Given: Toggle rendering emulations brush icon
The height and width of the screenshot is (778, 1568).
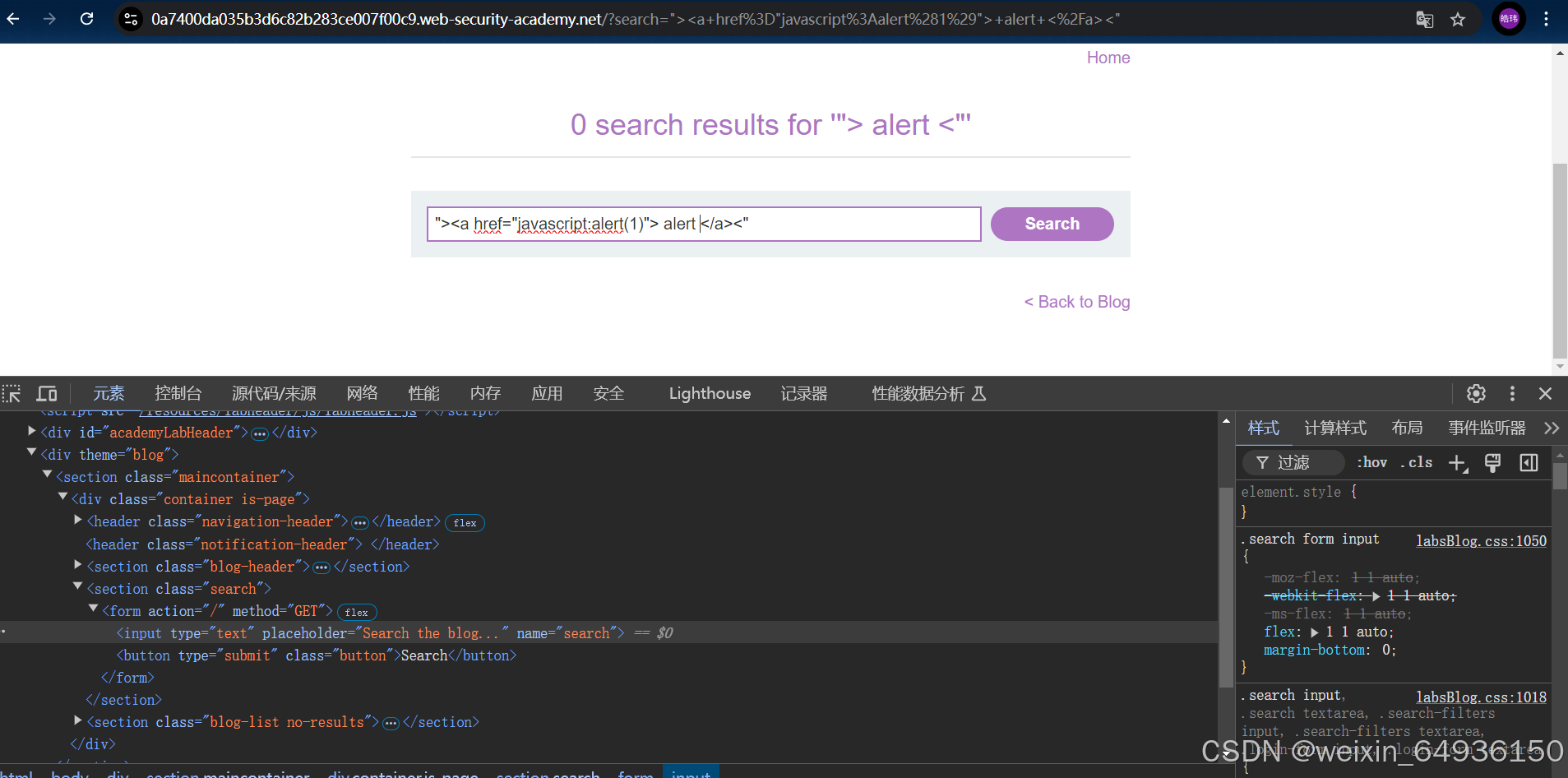Looking at the screenshot, I should [x=1492, y=463].
